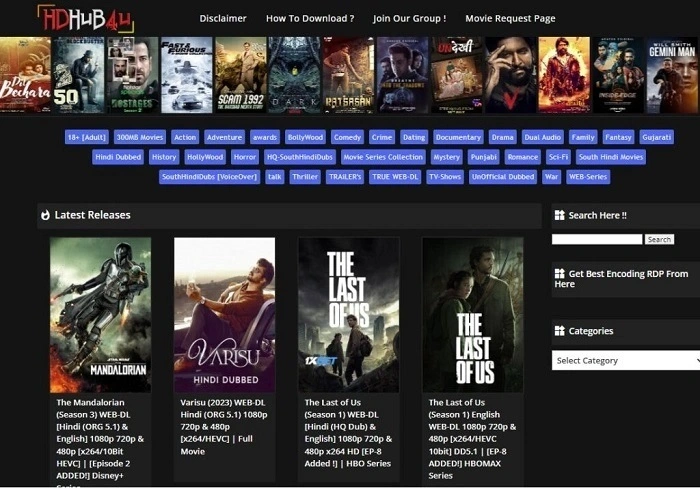Open Get Best Encoding RDP From Here link
The height and width of the screenshot is (488, 700).
628,278
